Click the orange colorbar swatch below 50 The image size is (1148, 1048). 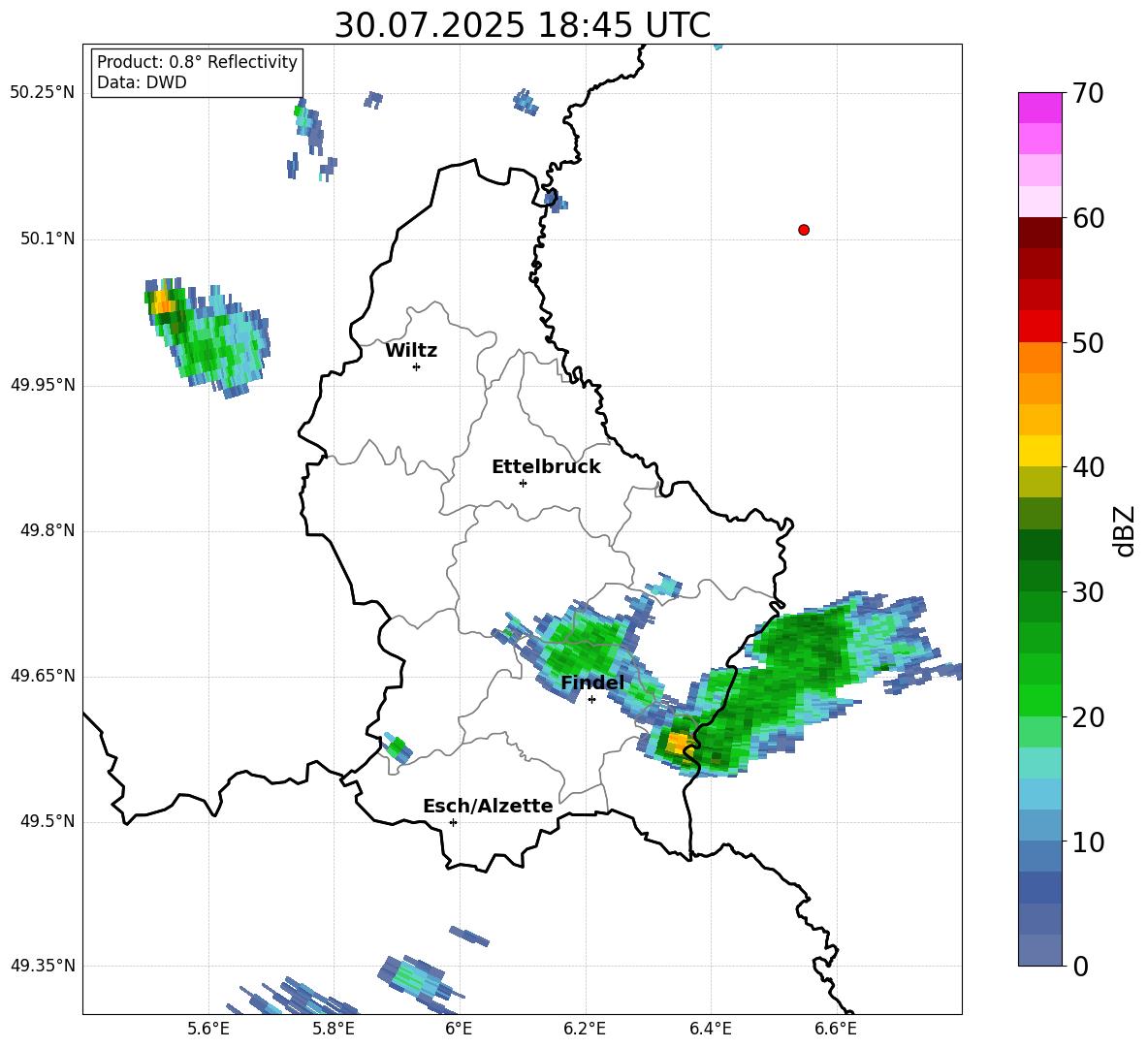click(x=1039, y=357)
